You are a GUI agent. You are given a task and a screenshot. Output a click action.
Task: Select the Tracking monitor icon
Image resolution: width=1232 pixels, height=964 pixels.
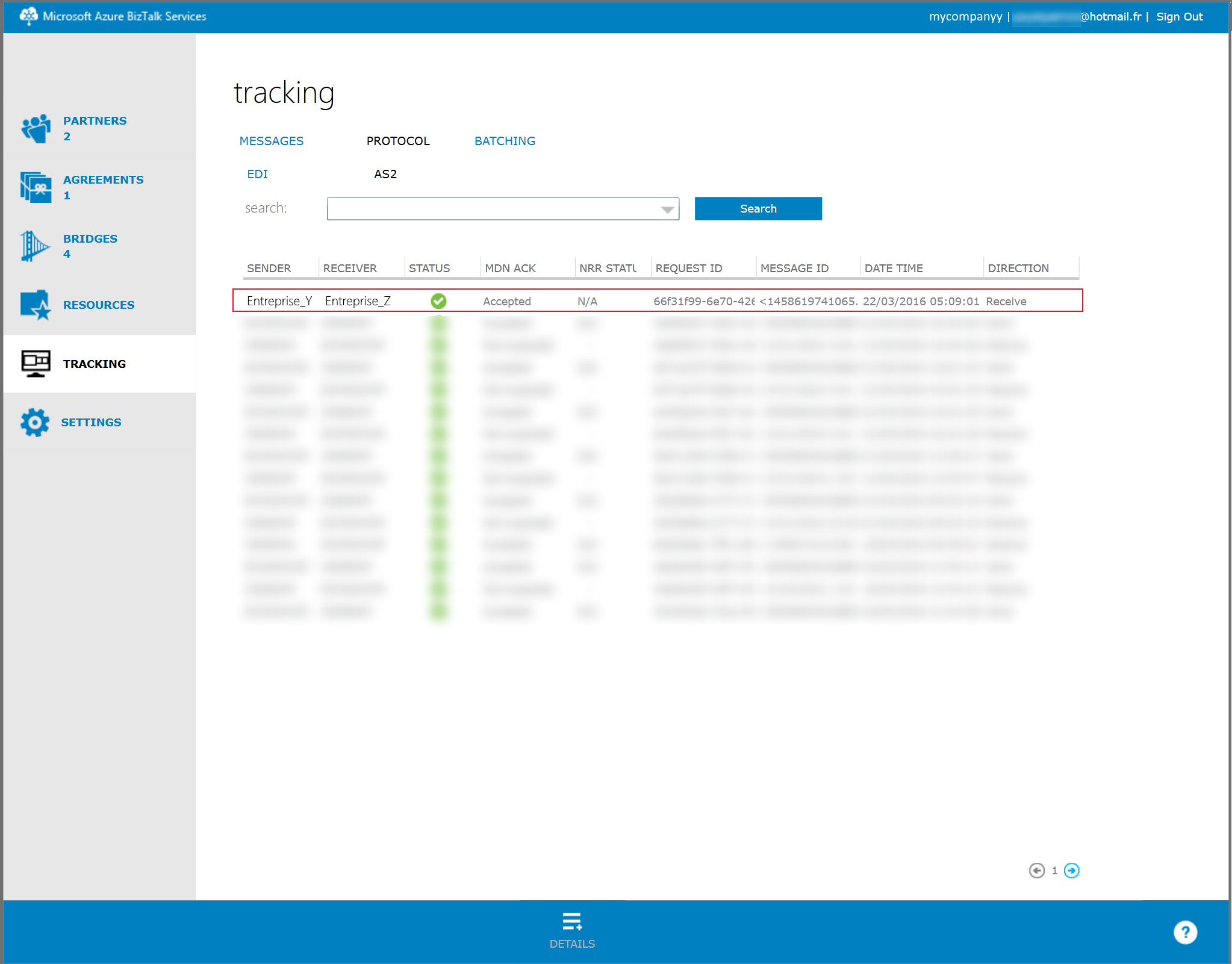click(36, 364)
